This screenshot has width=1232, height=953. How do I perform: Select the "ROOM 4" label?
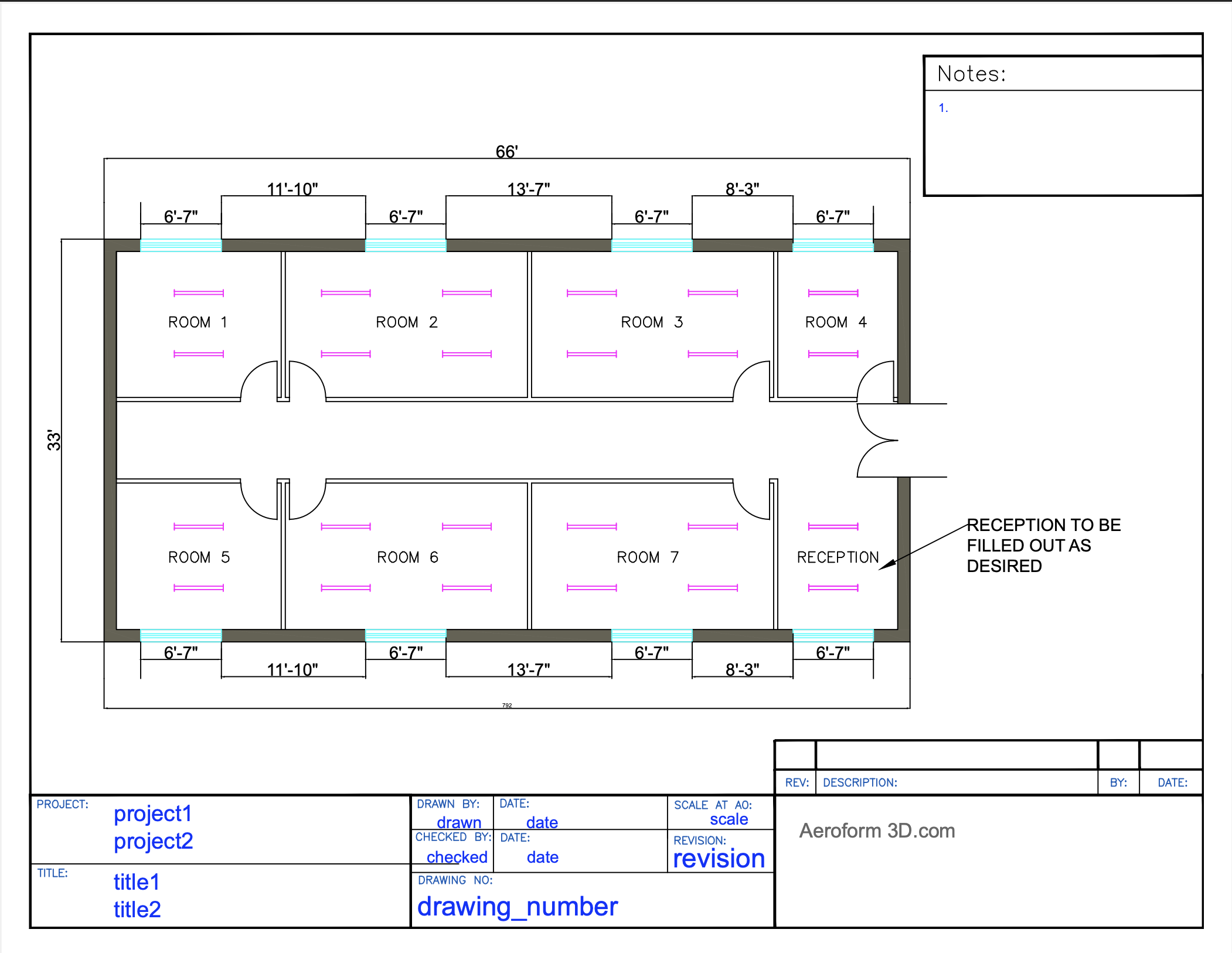836,322
